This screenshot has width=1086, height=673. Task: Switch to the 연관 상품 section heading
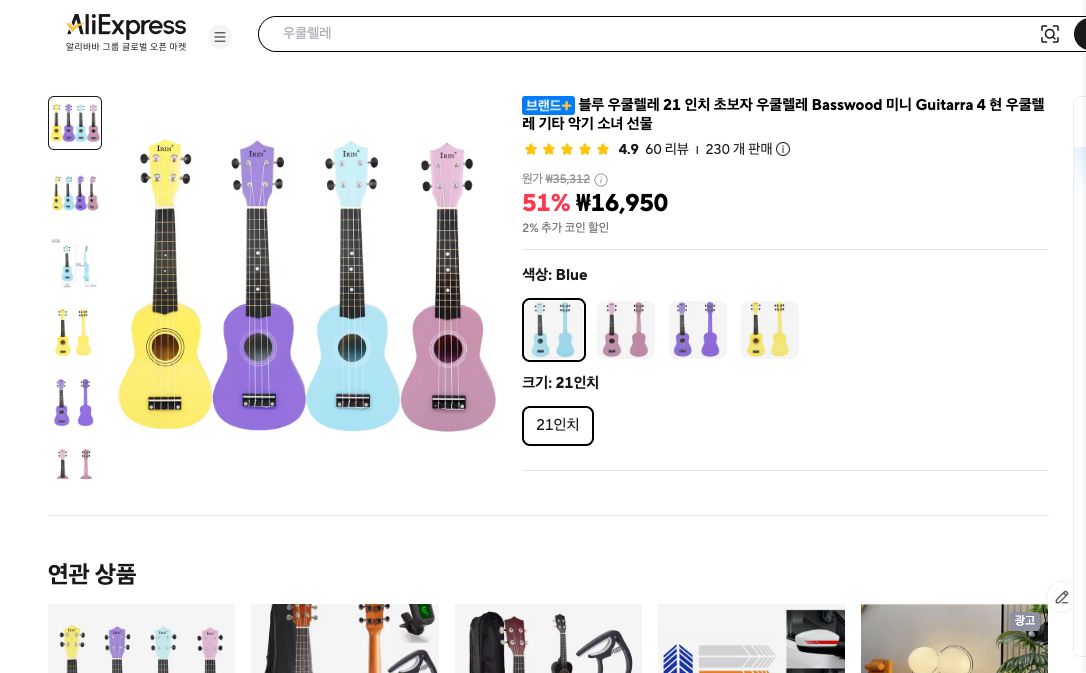pos(92,575)
